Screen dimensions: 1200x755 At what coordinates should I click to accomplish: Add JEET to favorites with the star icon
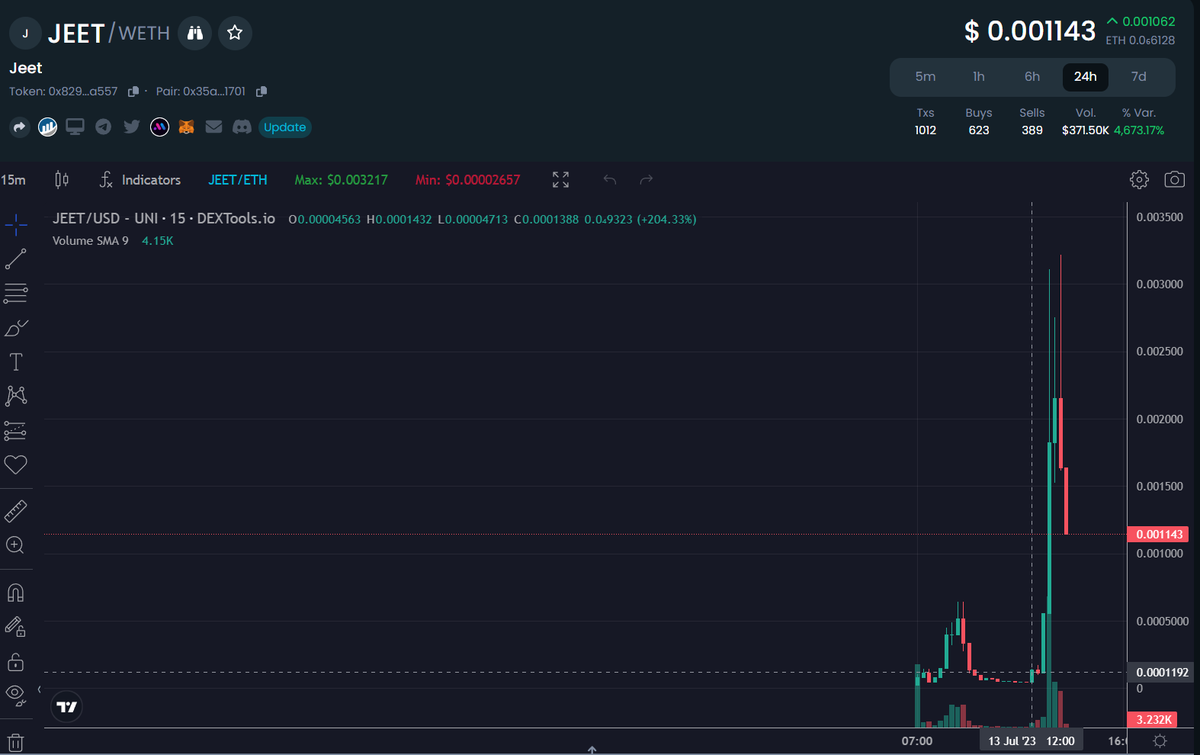click(235, 33)
